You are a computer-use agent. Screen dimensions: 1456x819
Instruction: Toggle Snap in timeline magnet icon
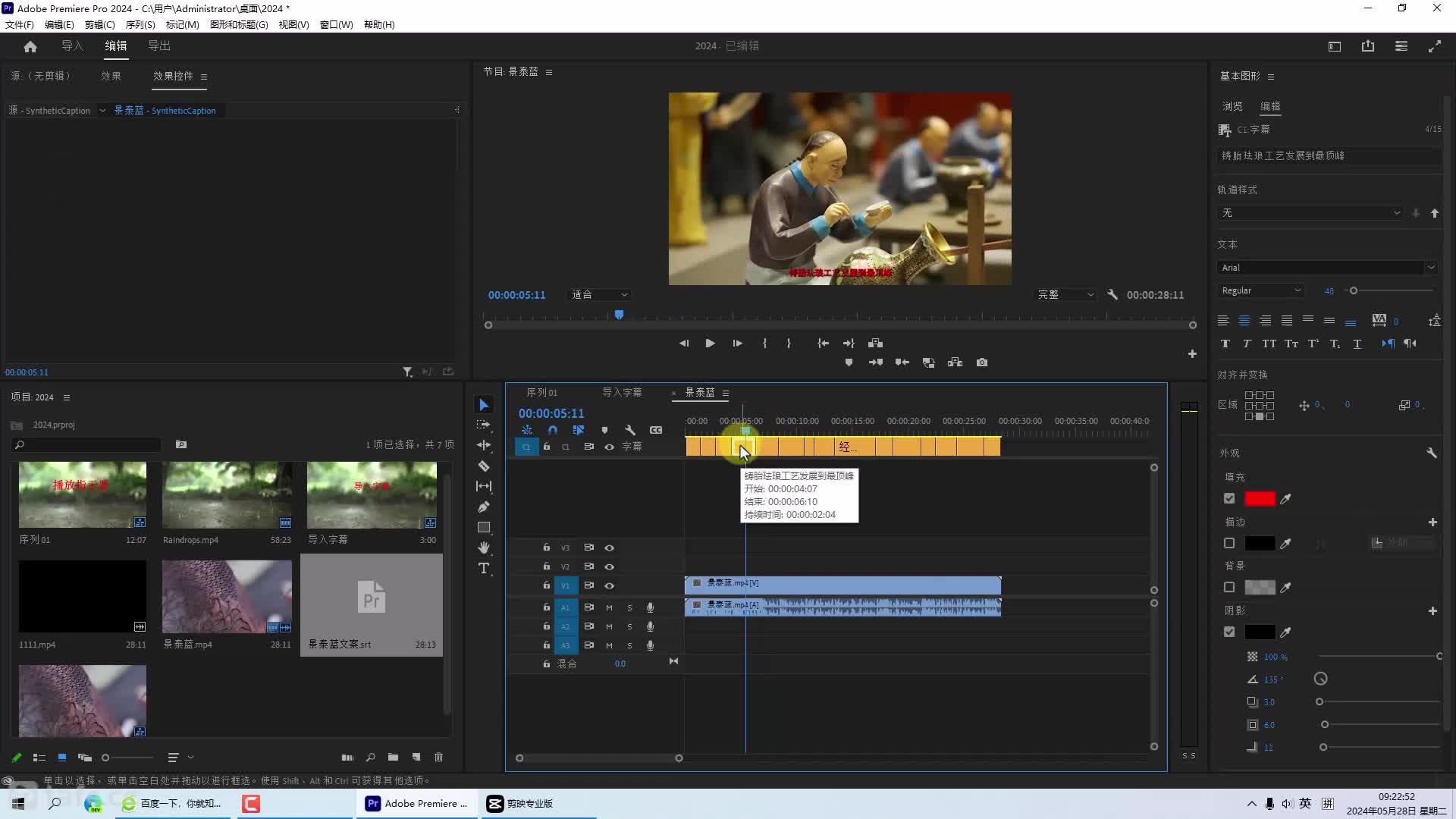click(x=553, y=430)
